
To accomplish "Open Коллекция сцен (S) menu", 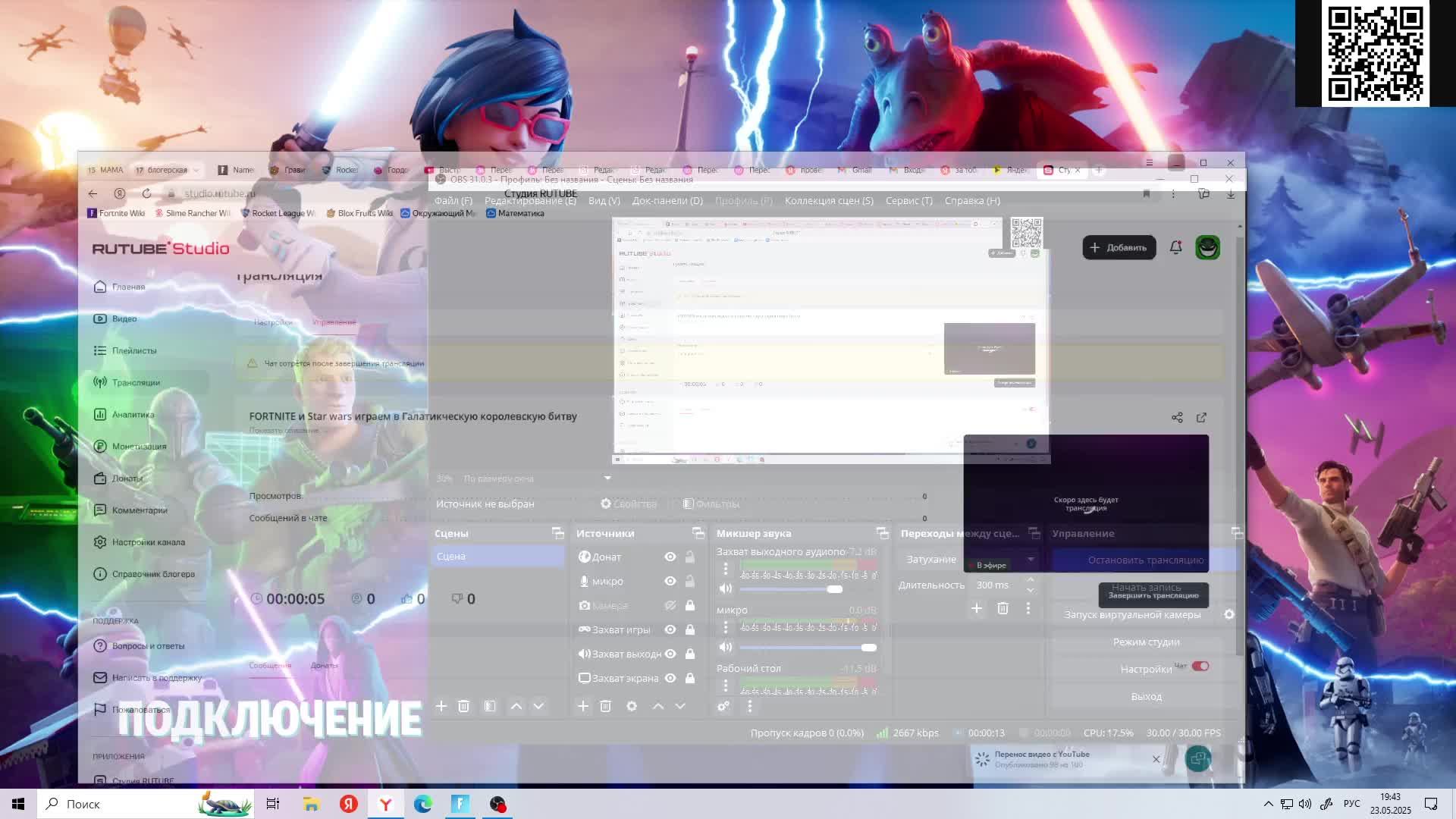I will click(829, 200).
